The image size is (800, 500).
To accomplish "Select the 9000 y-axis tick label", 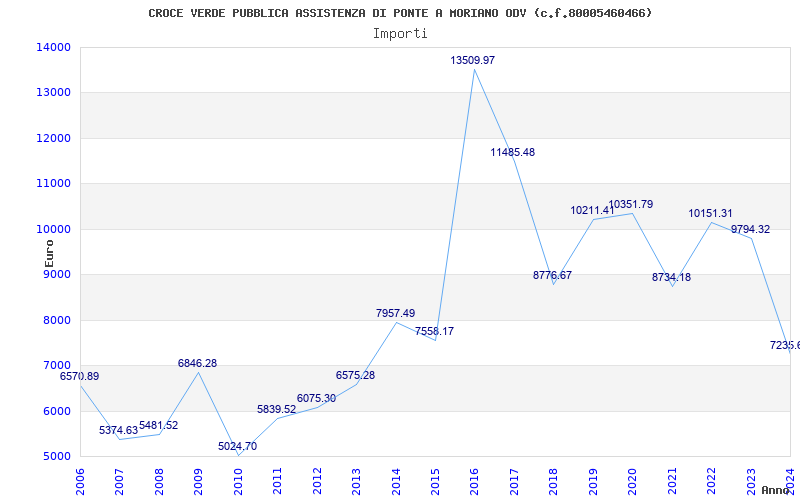I will pyautogui.click(x=56, y=274).
